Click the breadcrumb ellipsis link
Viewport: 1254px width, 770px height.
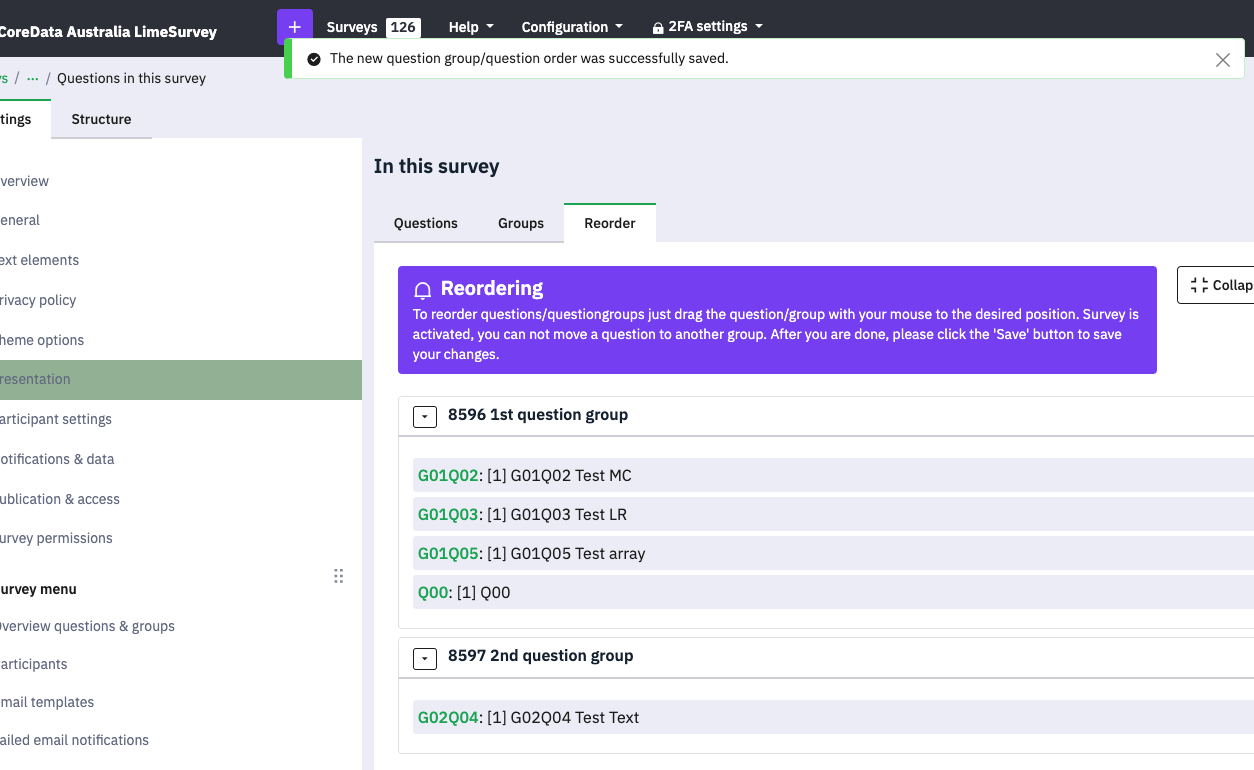coord(33,78)
